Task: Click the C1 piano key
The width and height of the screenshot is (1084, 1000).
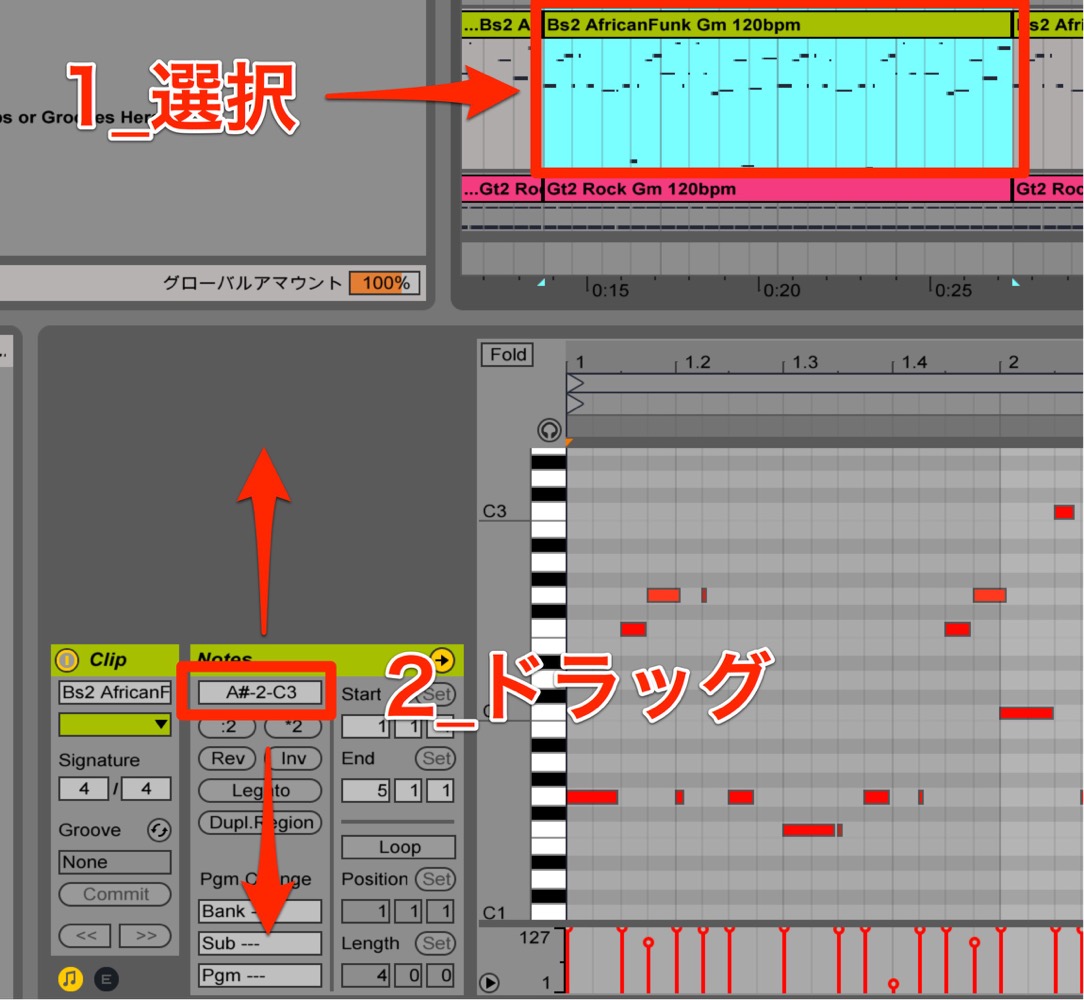Action: click(x=548, y=911)
